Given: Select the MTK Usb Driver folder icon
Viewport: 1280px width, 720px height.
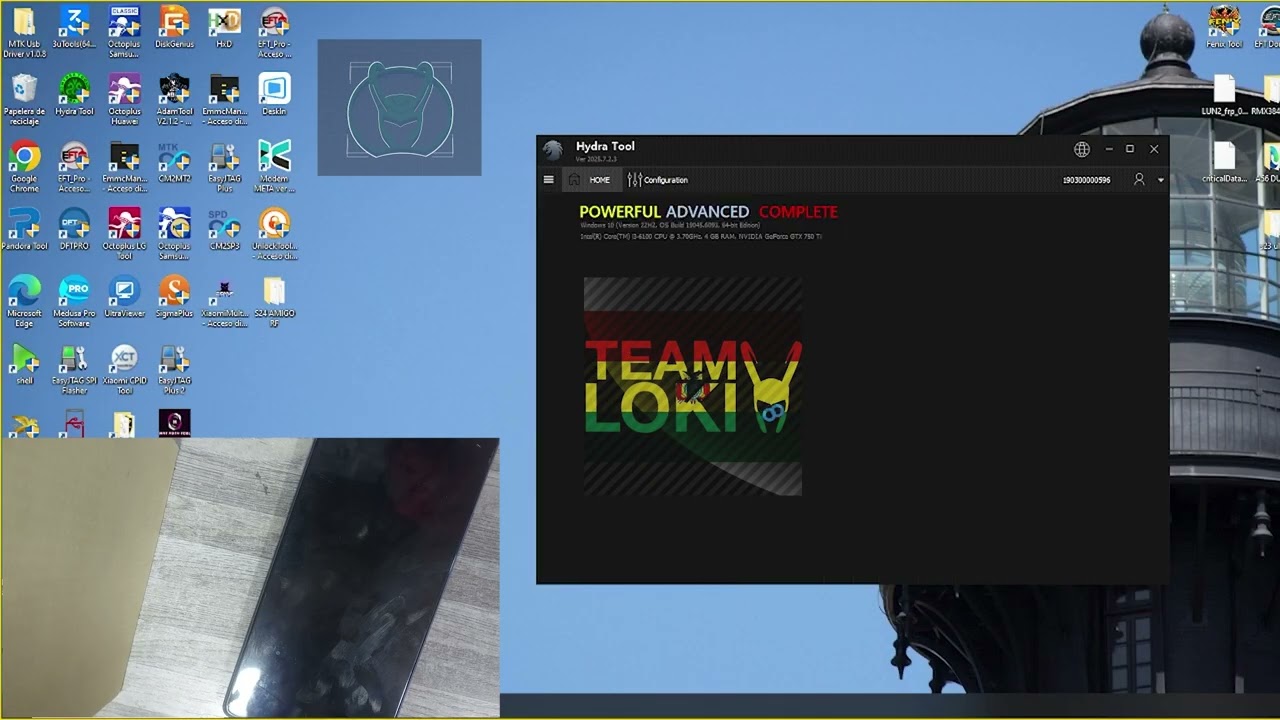Looking at the screenshot, I should click(x=25, y=33).
